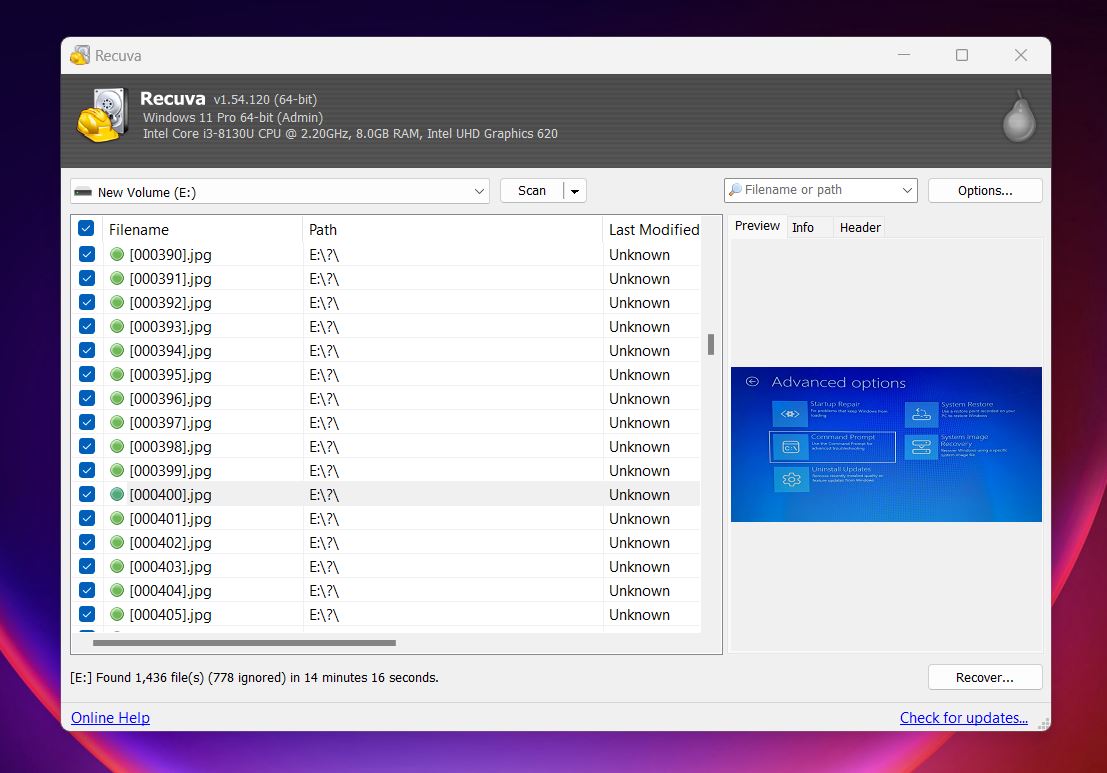The width and height of the screenshot is (1107, 773).
Task: Click the Advanced options preview image
Action: coord(886,444)
